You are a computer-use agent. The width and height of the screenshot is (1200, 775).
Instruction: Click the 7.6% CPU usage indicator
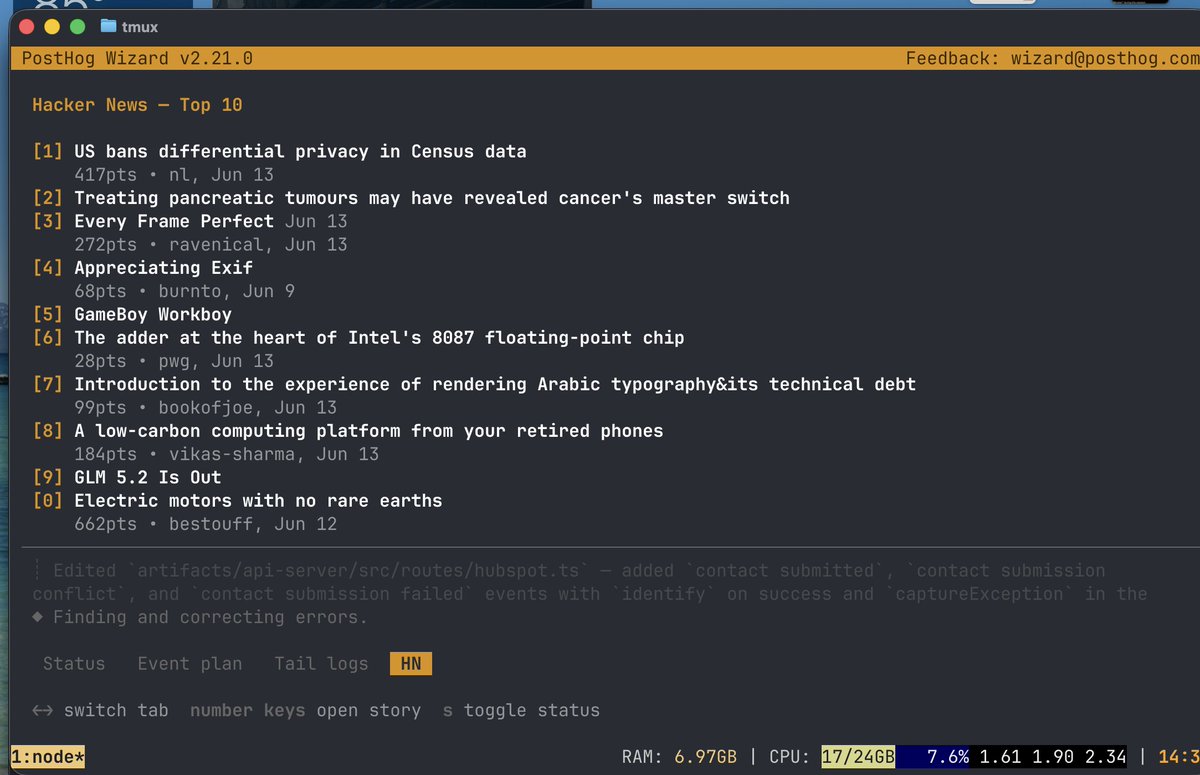(x=947, y=757)
